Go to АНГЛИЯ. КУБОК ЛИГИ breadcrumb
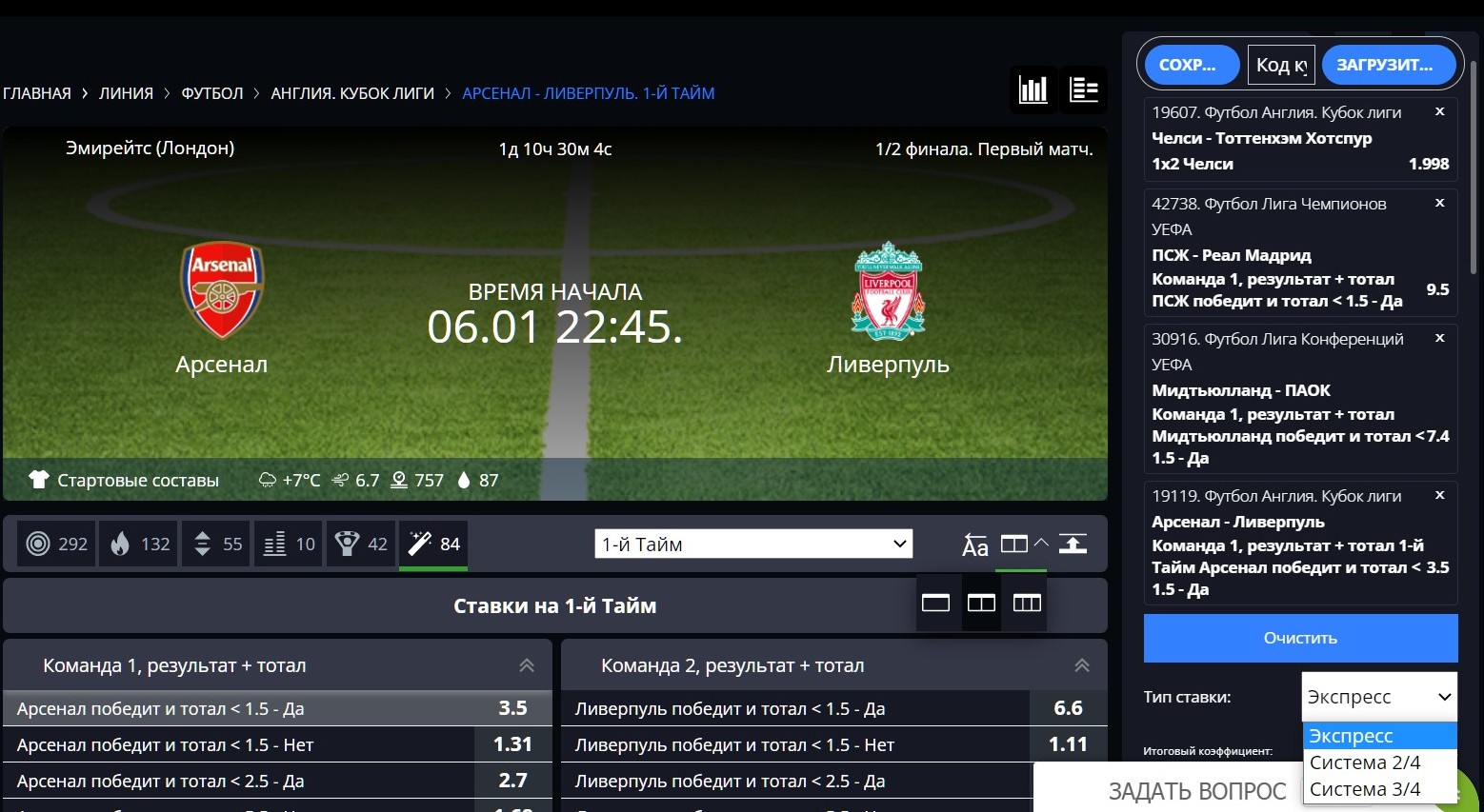 (352, 93)
